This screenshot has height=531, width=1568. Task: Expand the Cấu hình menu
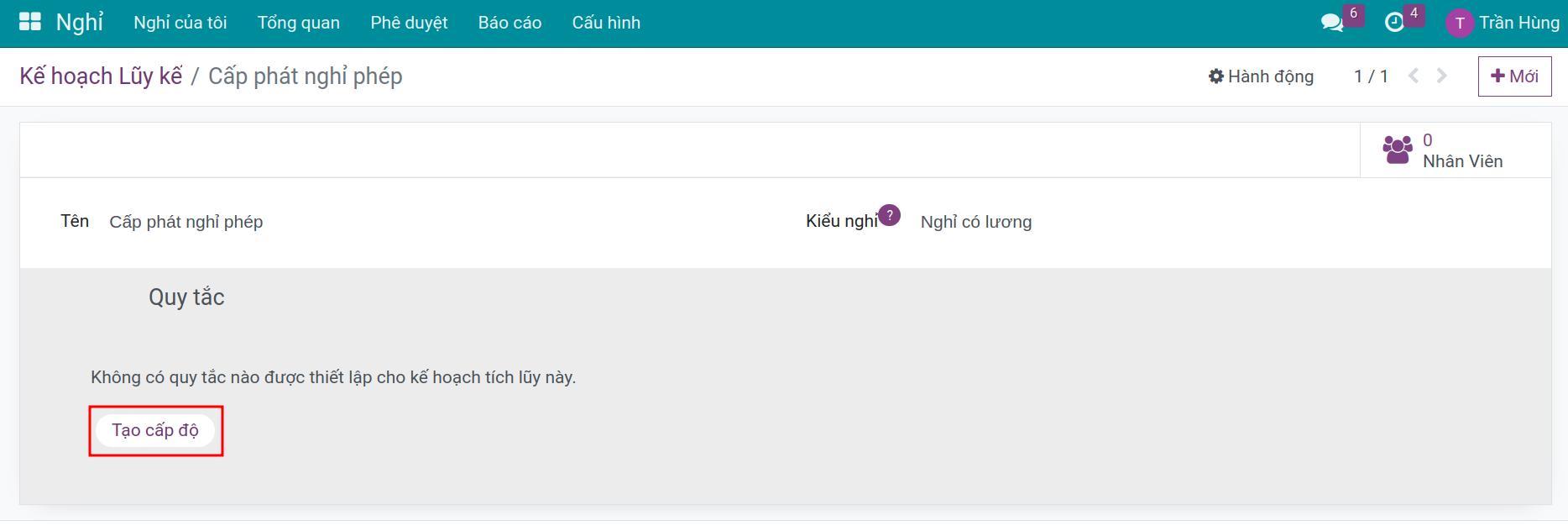pos(606,23)
